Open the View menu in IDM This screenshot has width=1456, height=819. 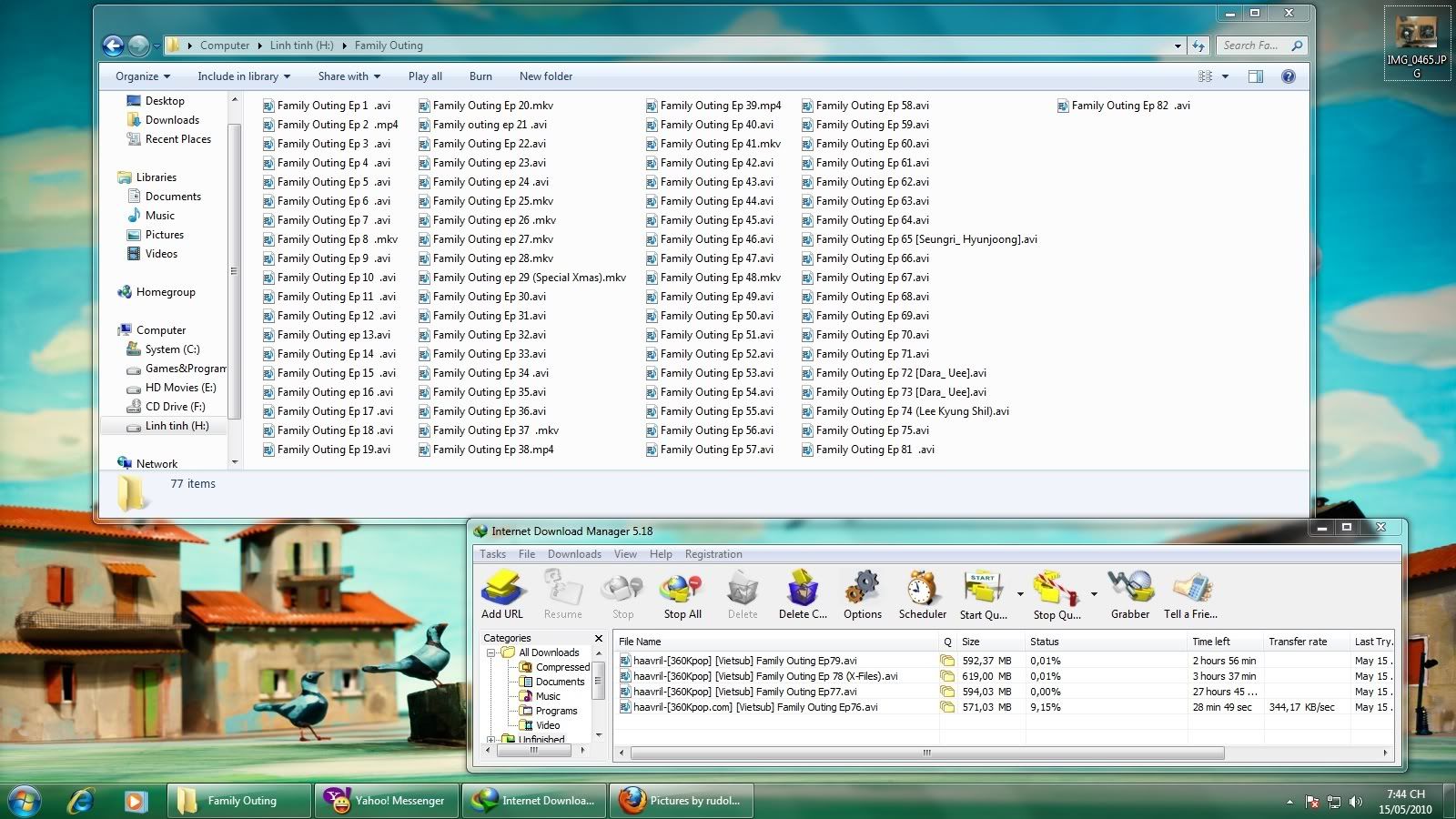click(625, 554)
